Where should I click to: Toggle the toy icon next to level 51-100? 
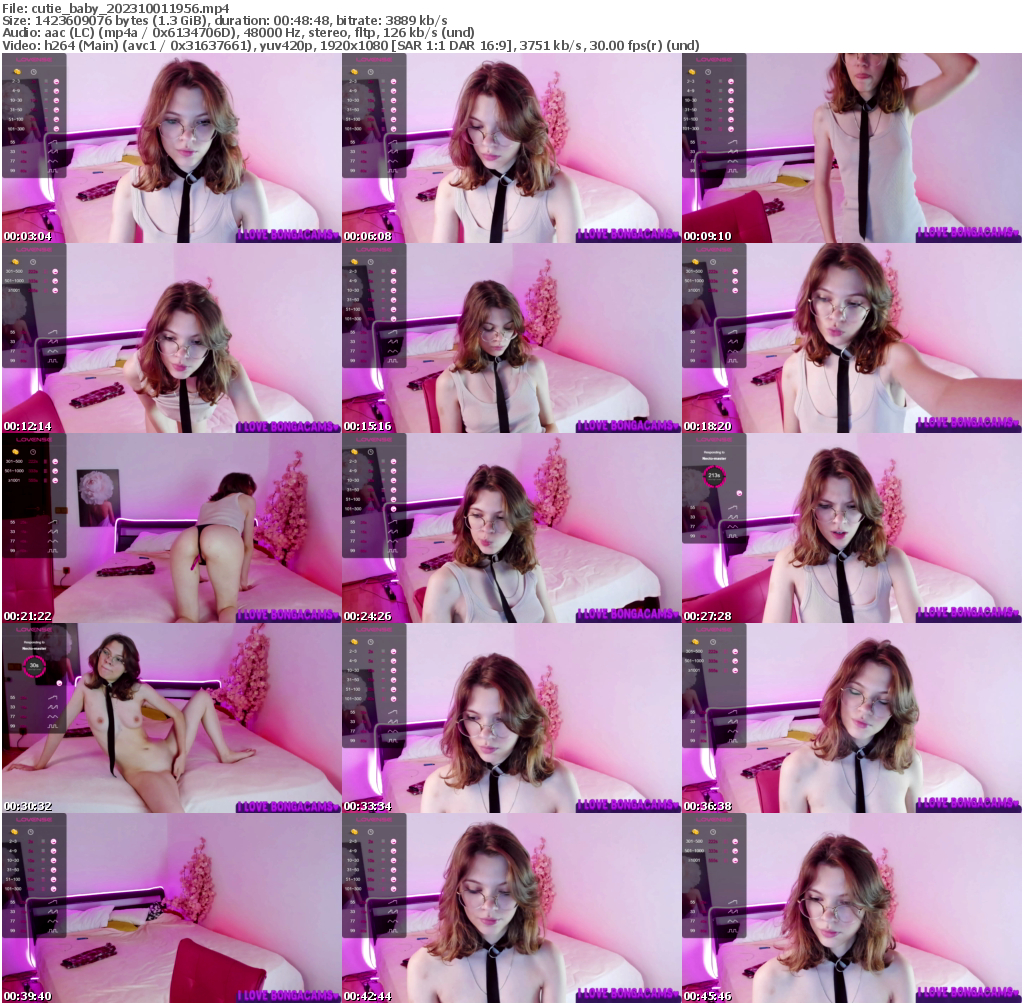56,118
